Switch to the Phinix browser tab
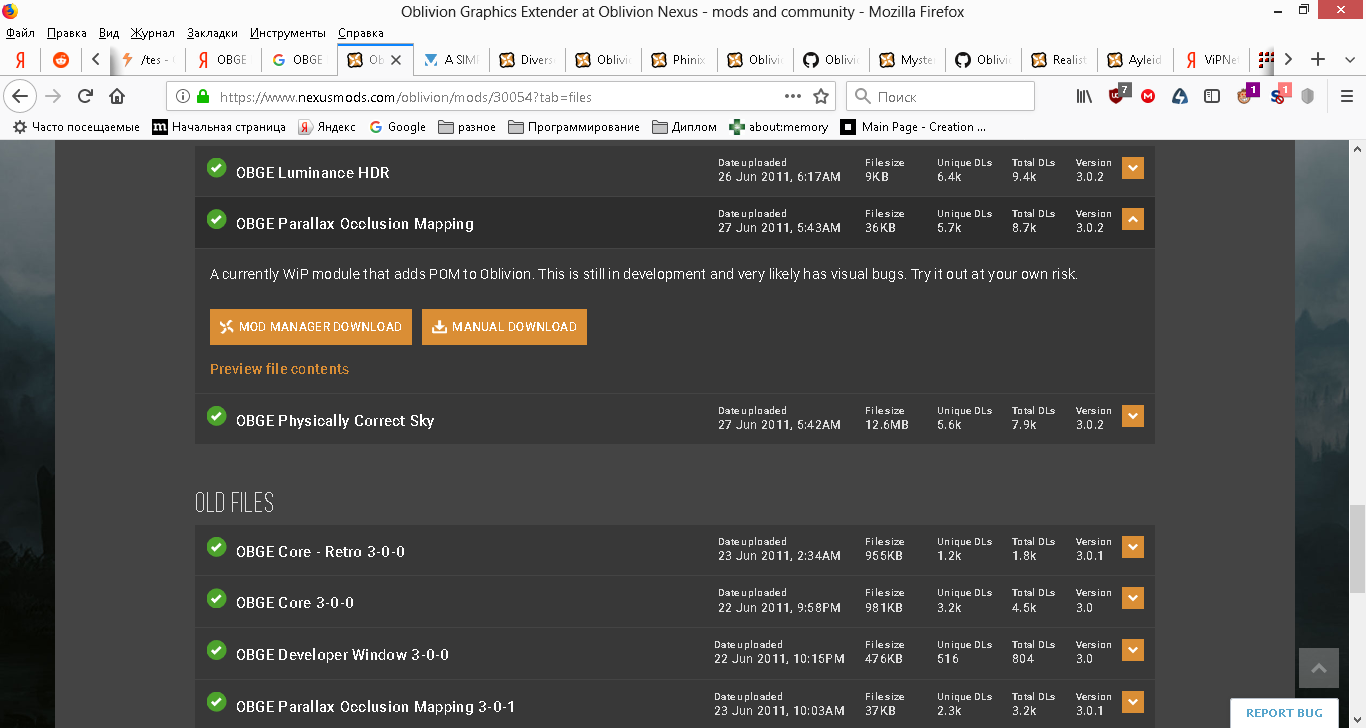This screenshot has height=728, width=1366. tap(678, 60)
